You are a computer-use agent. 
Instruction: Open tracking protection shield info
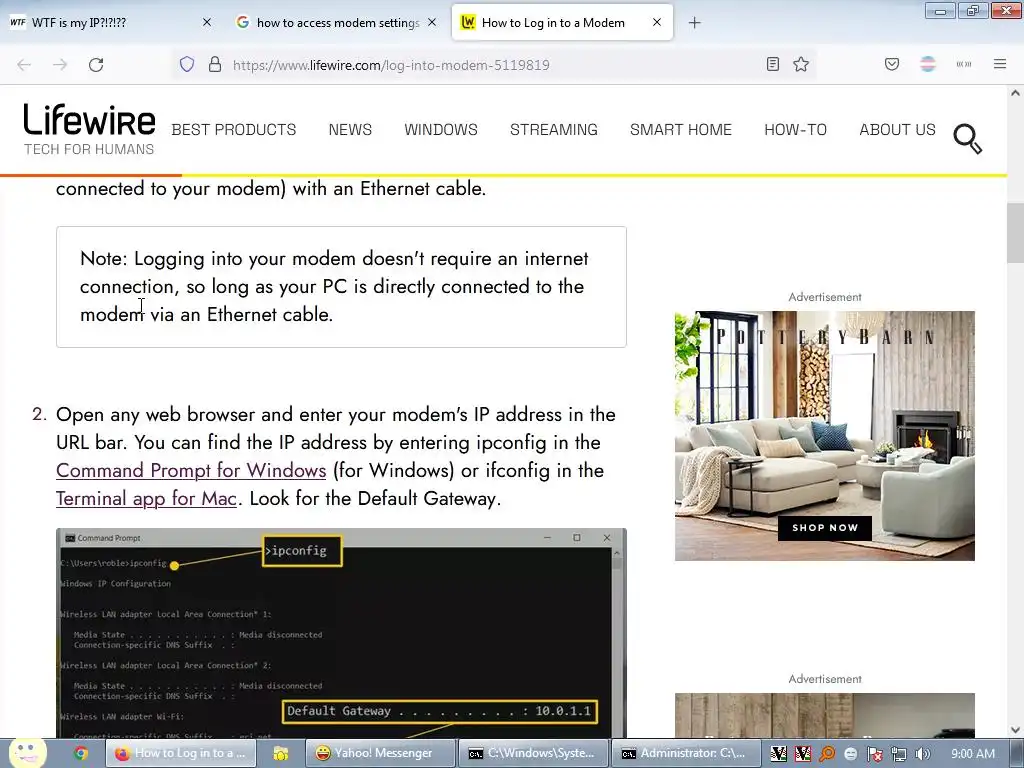[187, 64]
